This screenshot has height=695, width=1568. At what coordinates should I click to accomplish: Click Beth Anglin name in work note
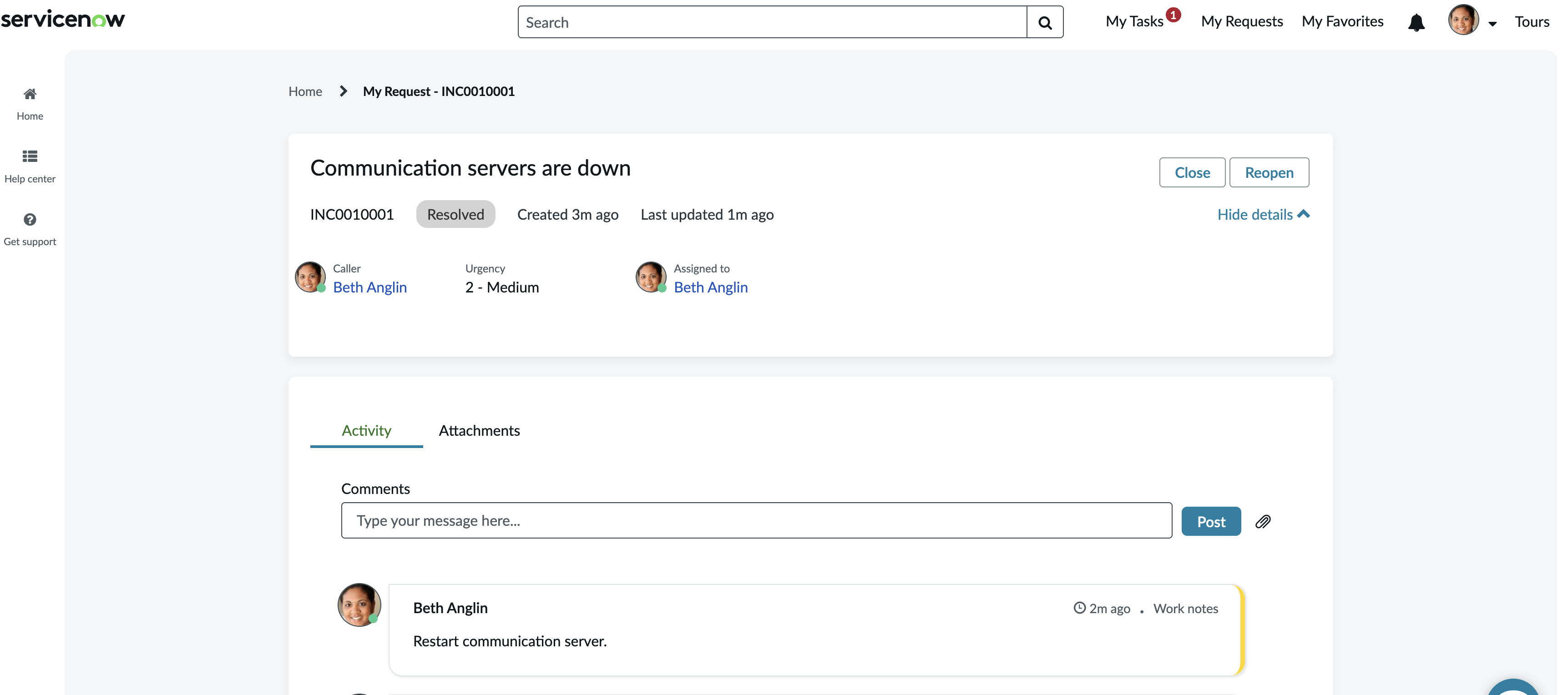coord(450,608)
